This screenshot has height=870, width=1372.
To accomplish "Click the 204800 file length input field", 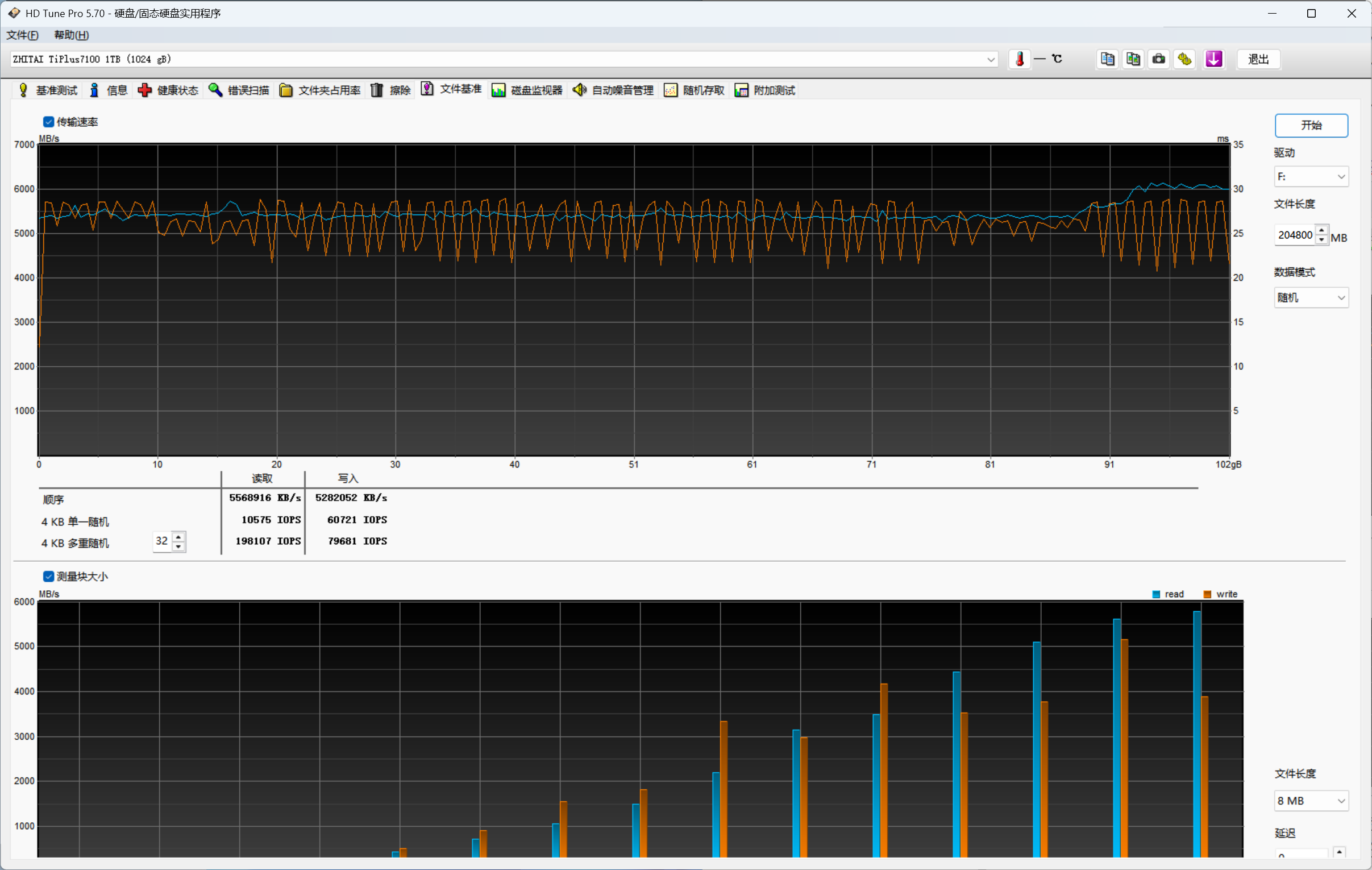I will point(1295,235).
